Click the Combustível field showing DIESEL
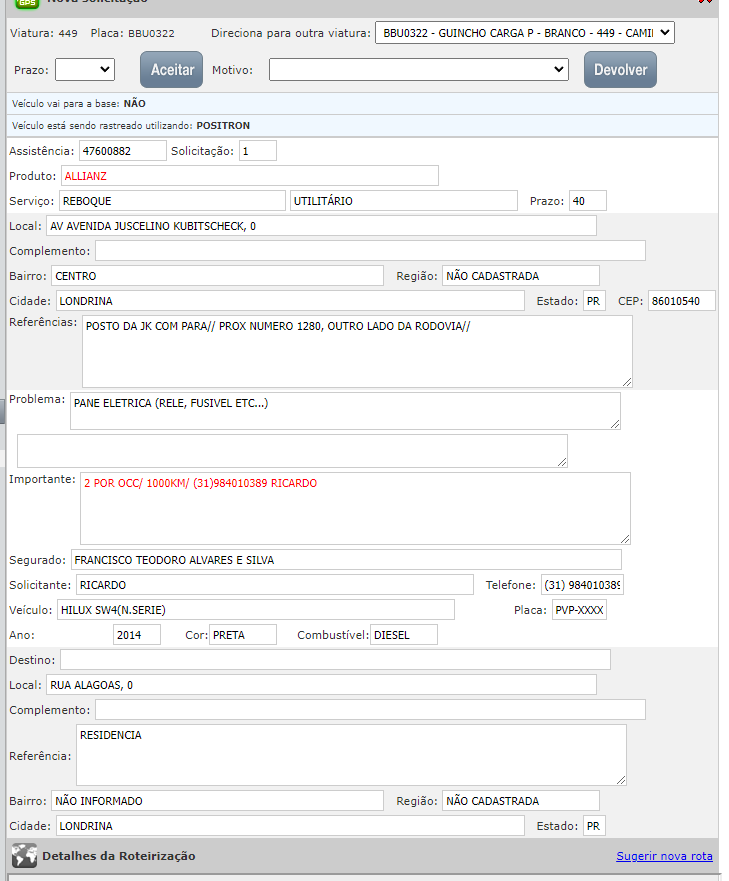729x881 pixels. pos(403,635)
